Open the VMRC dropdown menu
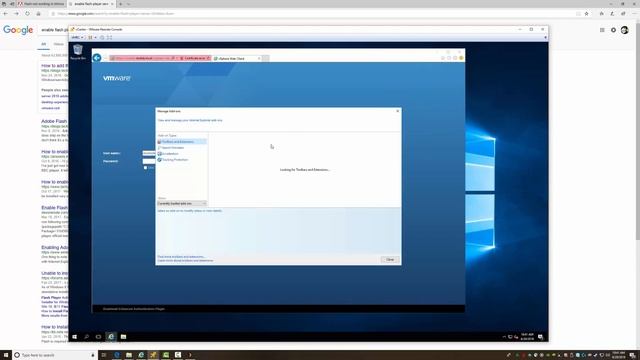The image size is (640, 360). pos(77,38)
